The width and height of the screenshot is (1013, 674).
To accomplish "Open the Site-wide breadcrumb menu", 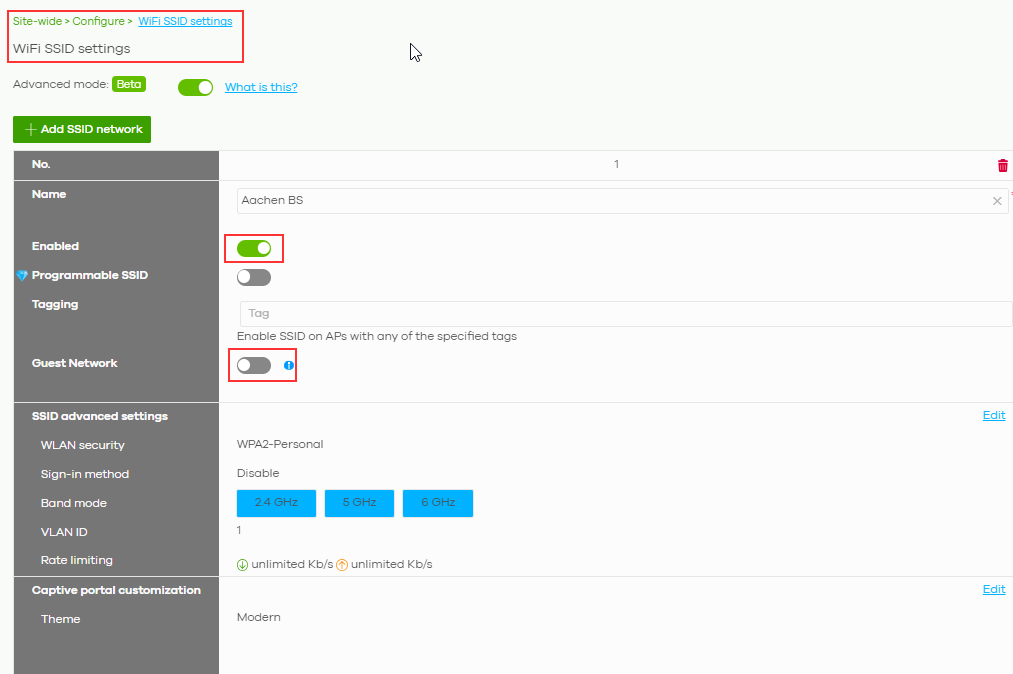I will [x=35, y=21].
